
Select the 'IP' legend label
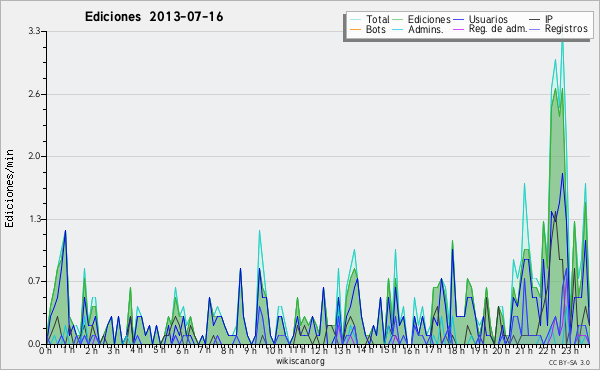pos(549,19)
